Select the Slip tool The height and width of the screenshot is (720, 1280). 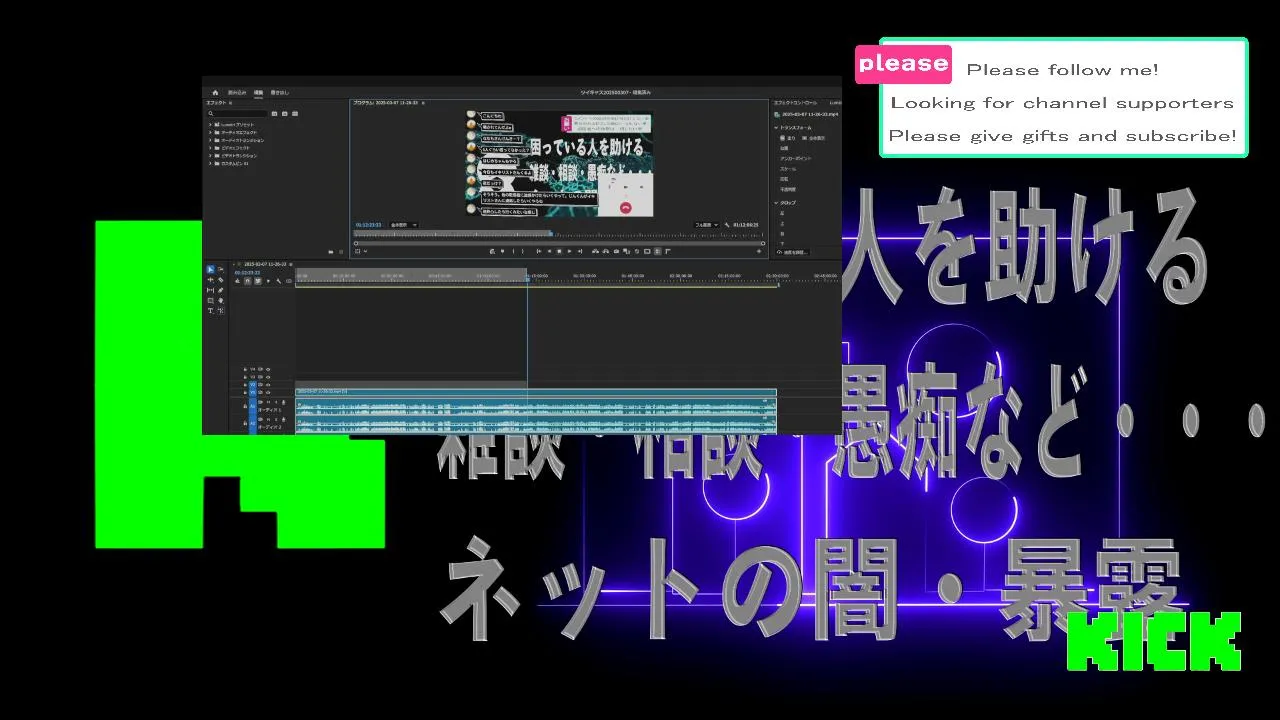point(211,290)
